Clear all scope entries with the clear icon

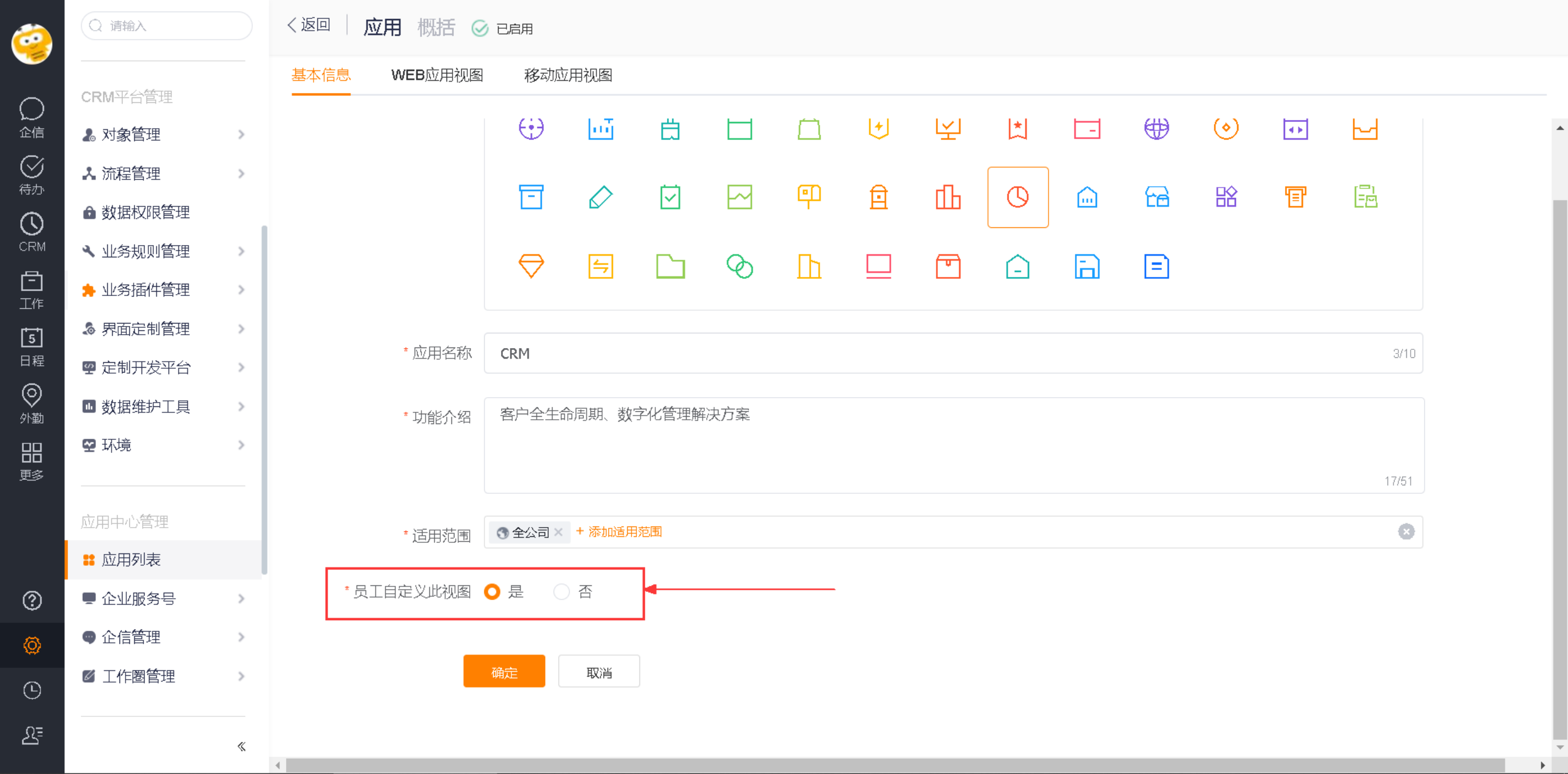pyautogui.click(x=1406, y=532)
